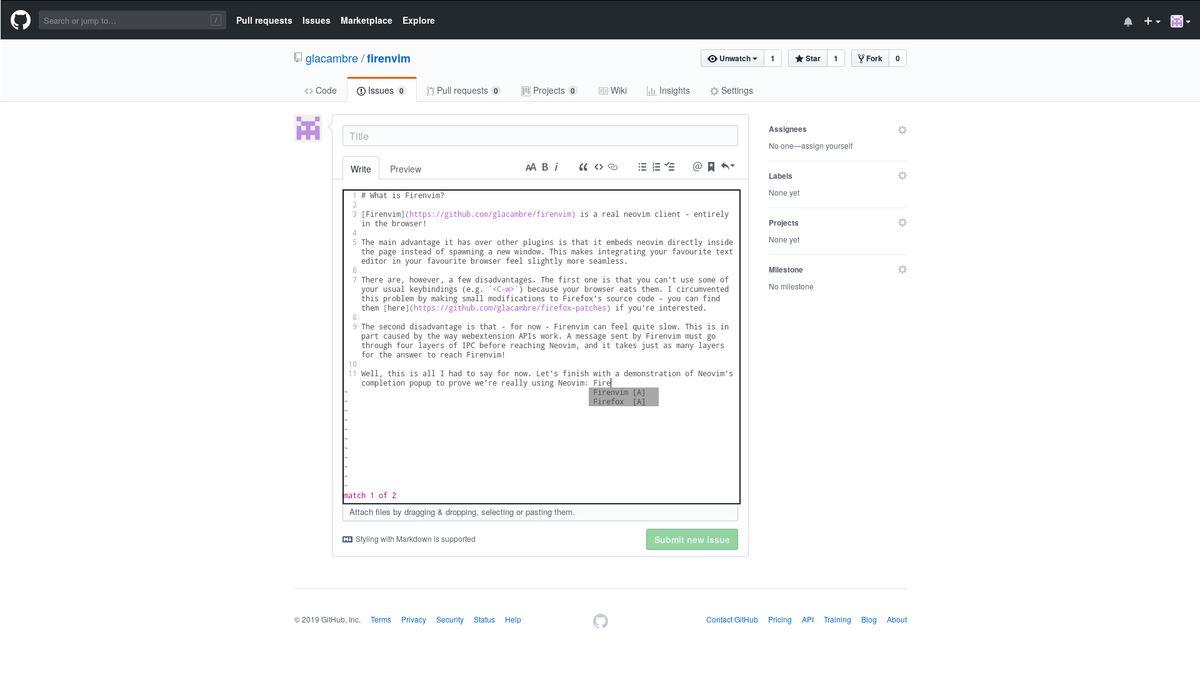1200x675 pixels.
Task: Switch to the Projects tab
Action: [x=549, y=91]
